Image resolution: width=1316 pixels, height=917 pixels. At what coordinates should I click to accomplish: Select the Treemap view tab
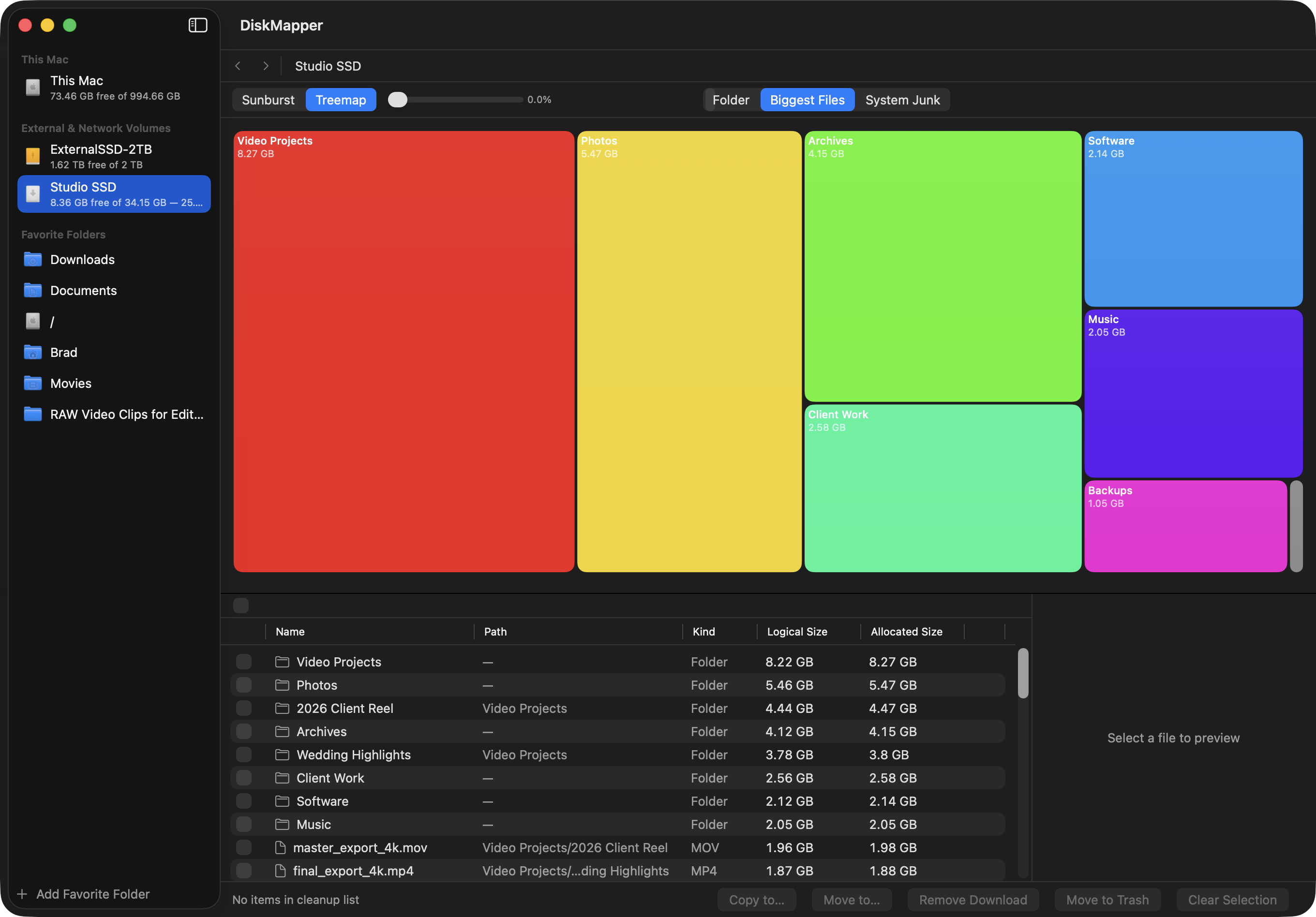point(341,100)
